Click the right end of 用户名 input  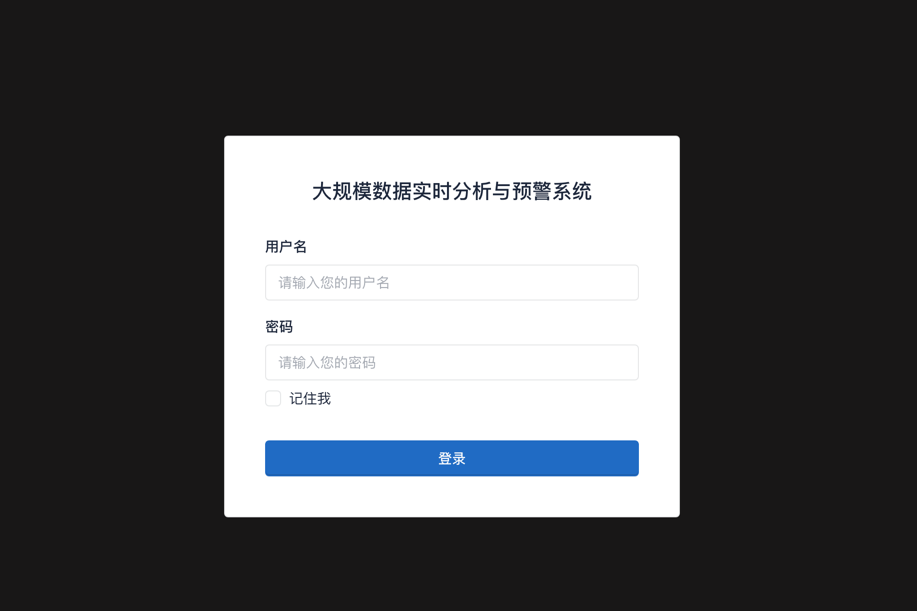[626, 282]
